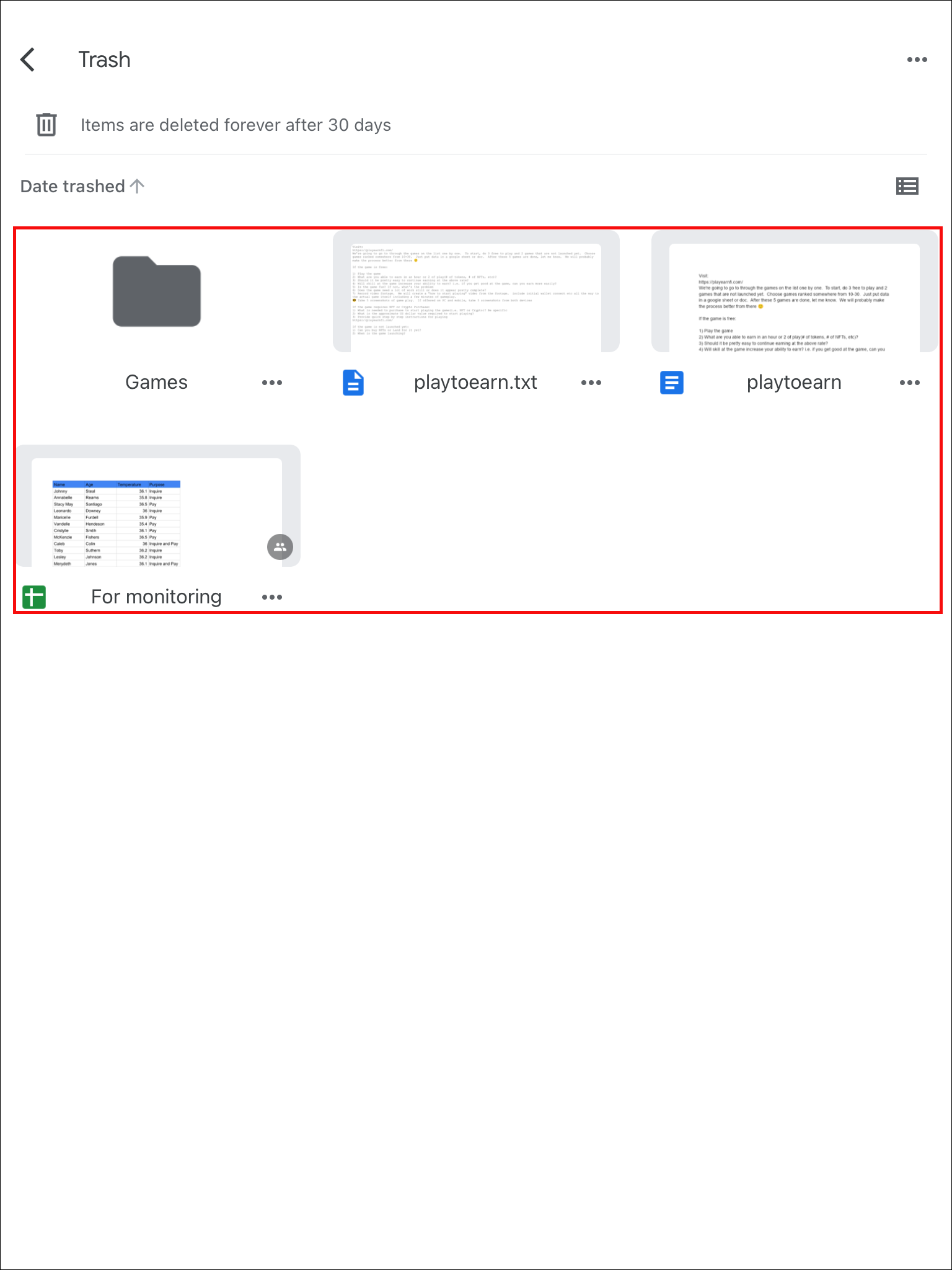Select the playtoearn file name label
The height and width of the screenshot is (1270, 952).
(x=795, y=383)
